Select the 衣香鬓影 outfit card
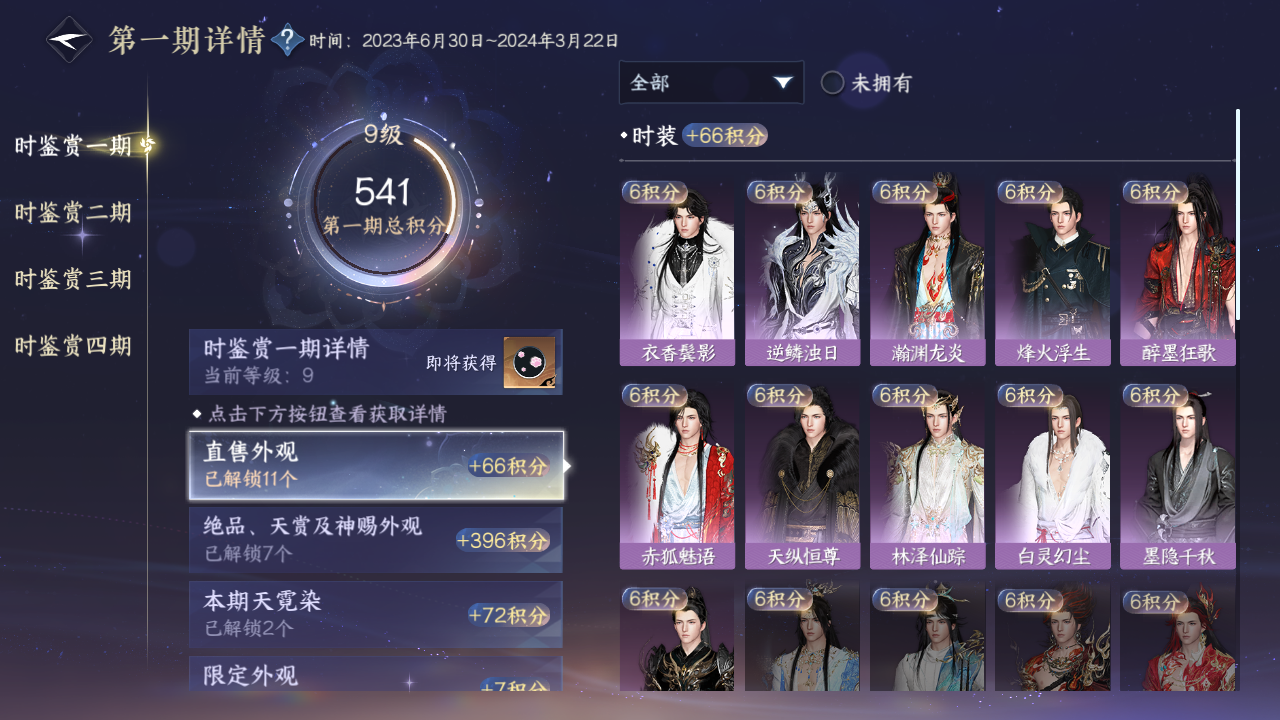 click(677, 273)
